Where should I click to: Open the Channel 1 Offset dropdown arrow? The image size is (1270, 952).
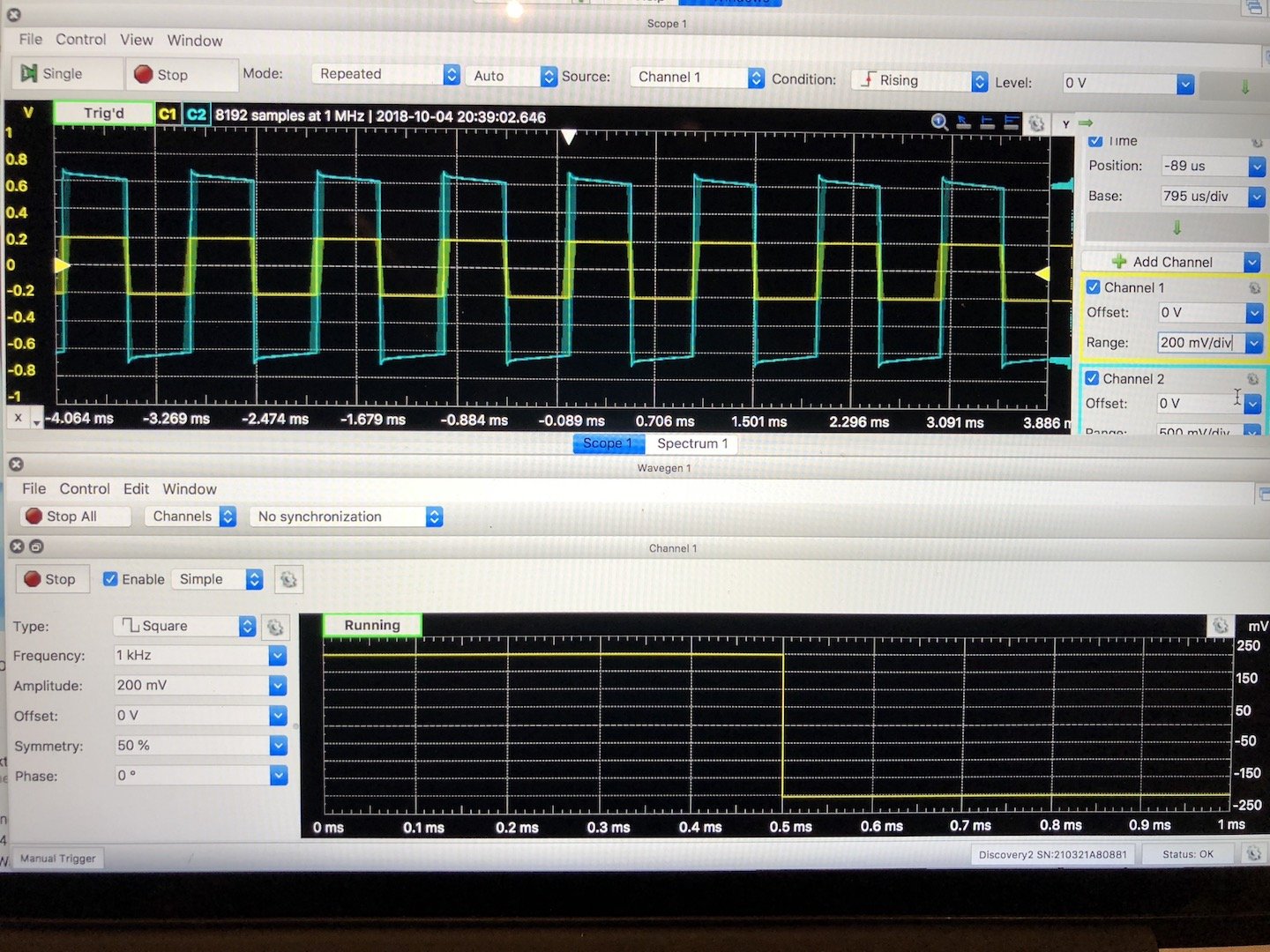pos(1254,313)
